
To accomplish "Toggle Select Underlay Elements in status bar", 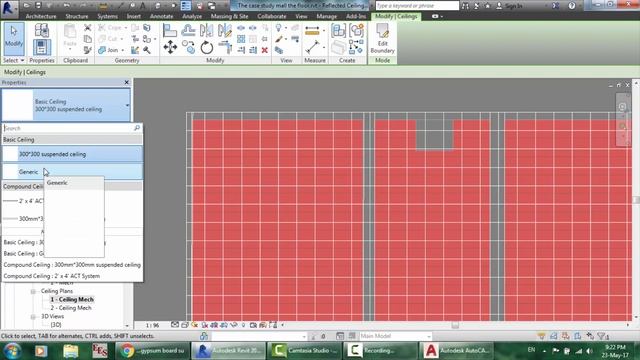I will pos(553,336).
